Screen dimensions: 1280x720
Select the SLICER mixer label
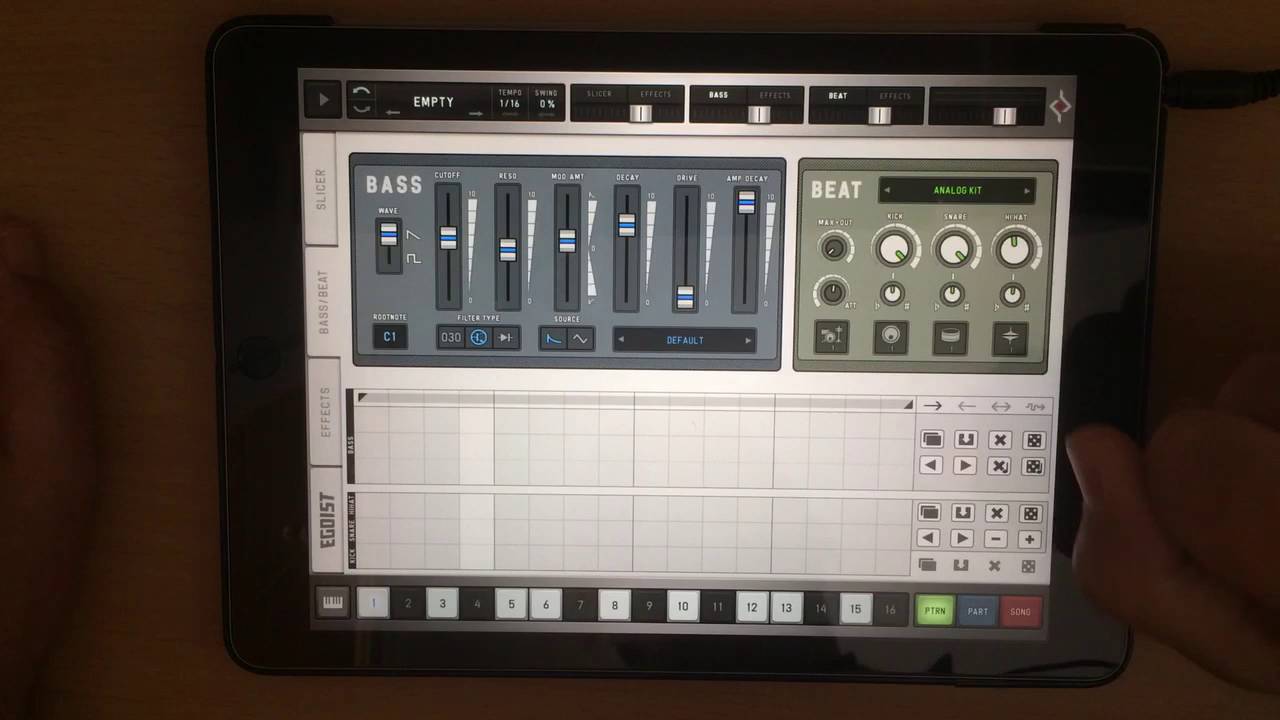click(x=599, y=94)
